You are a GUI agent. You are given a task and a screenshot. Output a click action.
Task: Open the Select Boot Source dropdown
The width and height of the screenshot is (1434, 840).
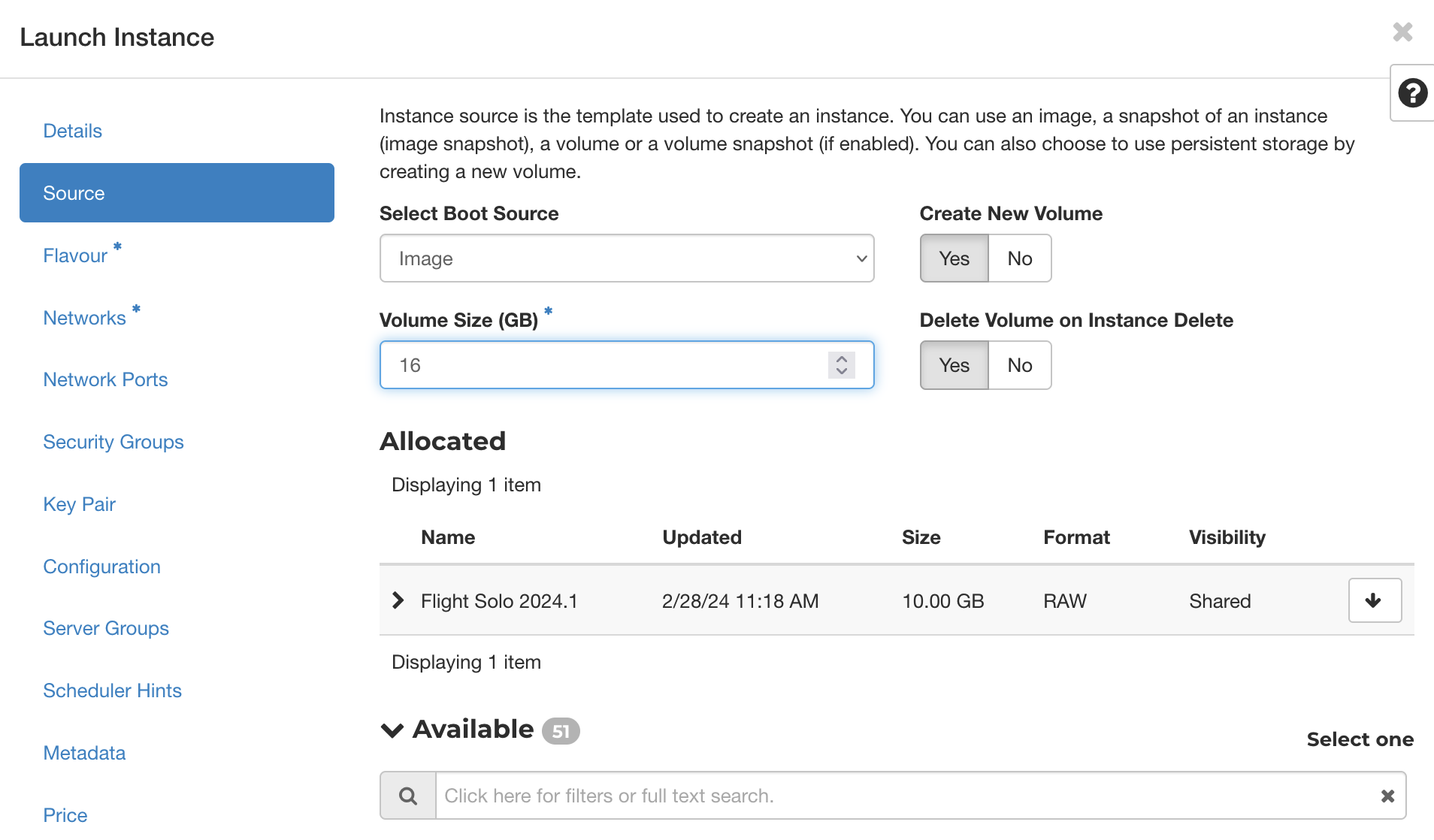[x=626, y=258]
